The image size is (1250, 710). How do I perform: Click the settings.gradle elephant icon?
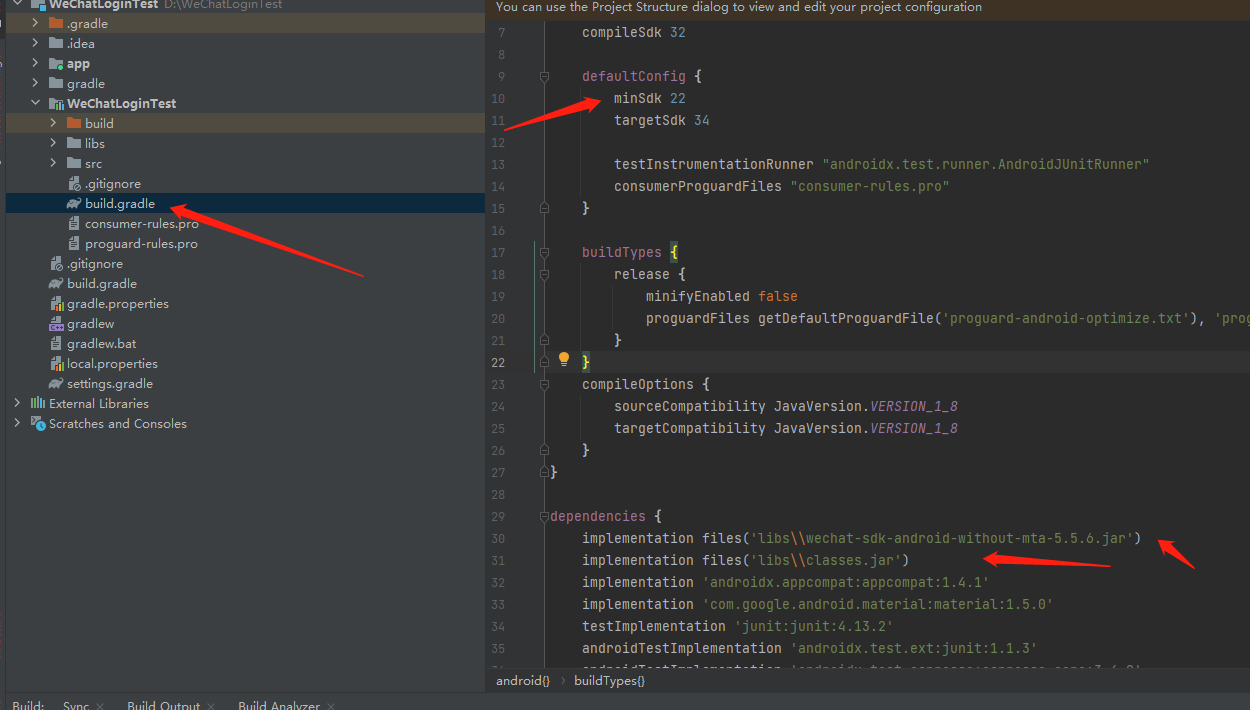pos(57,383)
